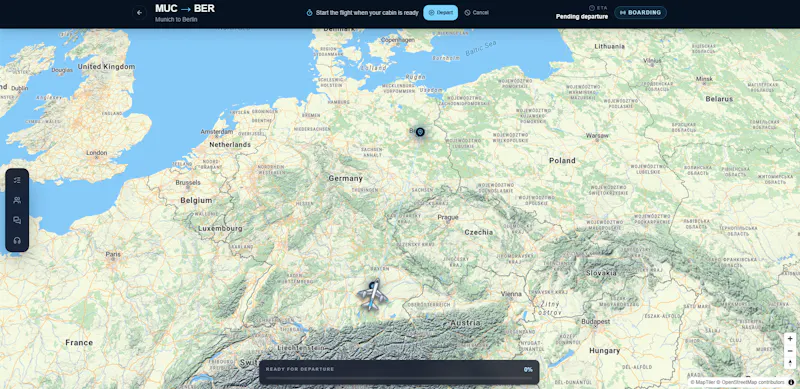Reset map bearing with compass button
This screenshot has width=800, height=389.
pos(790,363)
